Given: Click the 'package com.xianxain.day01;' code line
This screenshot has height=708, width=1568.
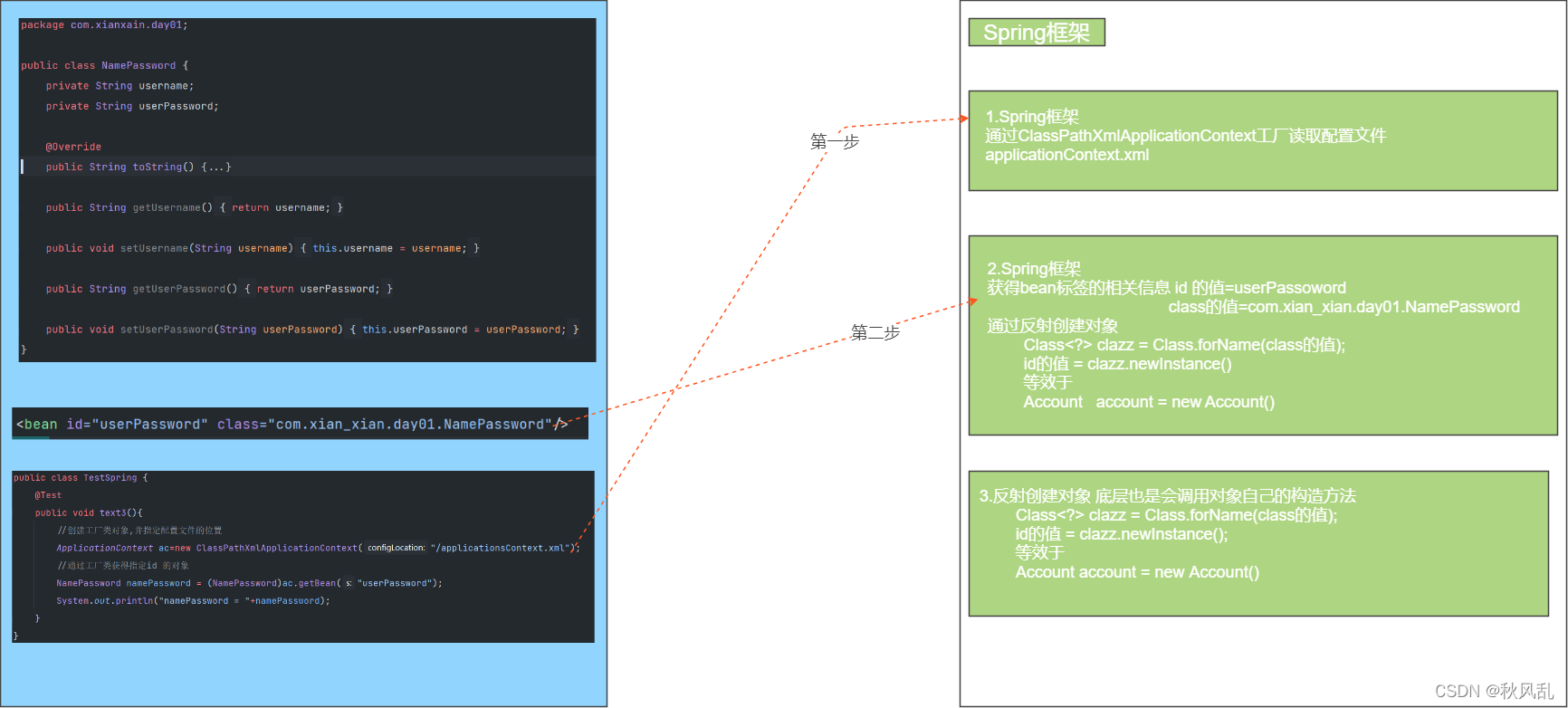Looking at the screenshot, I should pyautogui.click(x=104, y=25).
